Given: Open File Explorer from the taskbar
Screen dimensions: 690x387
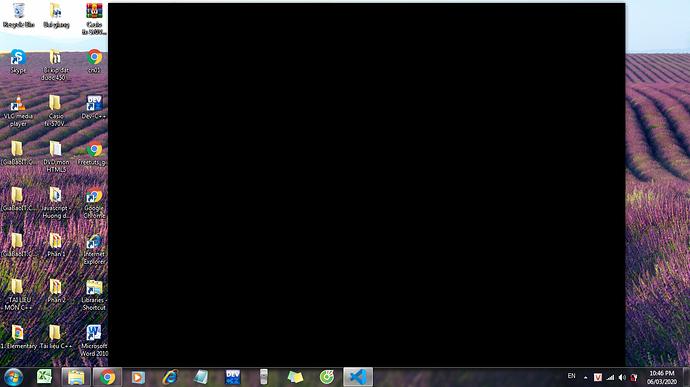Looking at the screenshot, I should 76,377.
